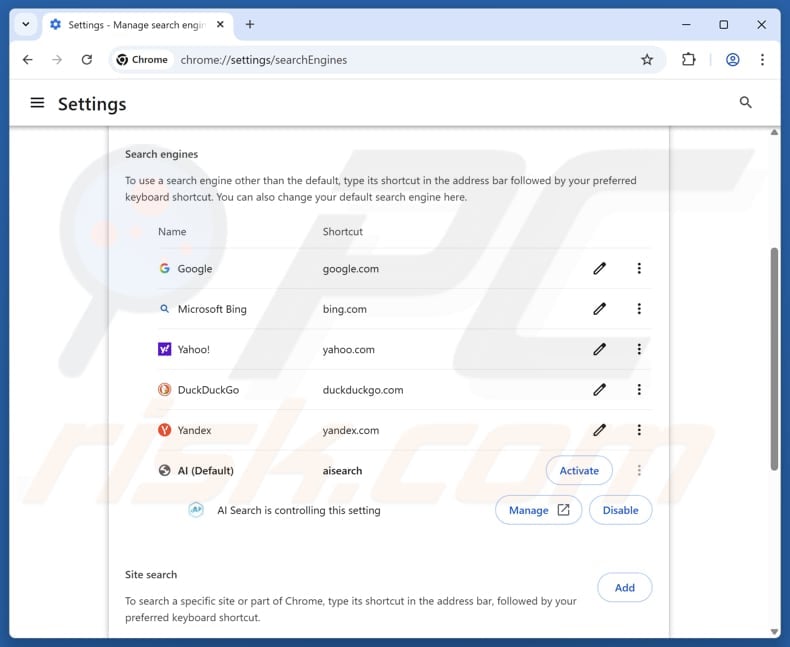Click 'AI Search is controlling this setting' text
This screenshot has width=790, height=647.
coord(299,510)
